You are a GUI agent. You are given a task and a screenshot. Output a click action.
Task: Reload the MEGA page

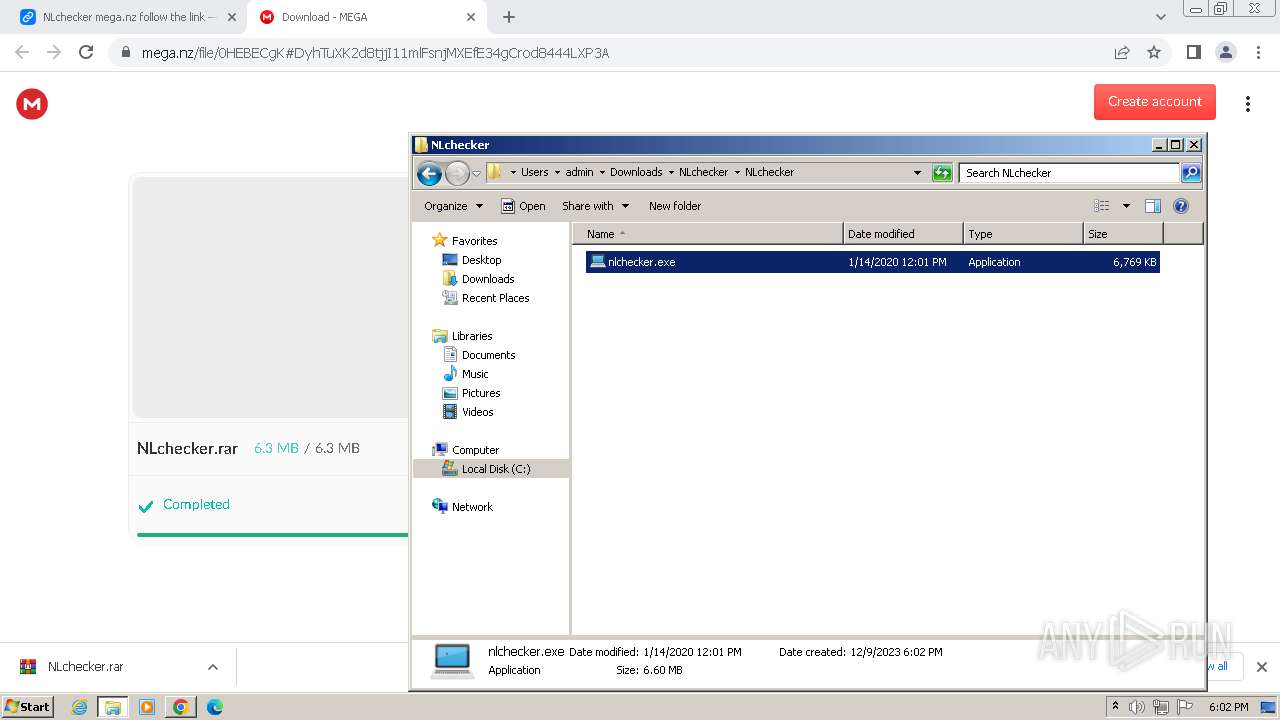pyautogui.click(x=86, y=52)
